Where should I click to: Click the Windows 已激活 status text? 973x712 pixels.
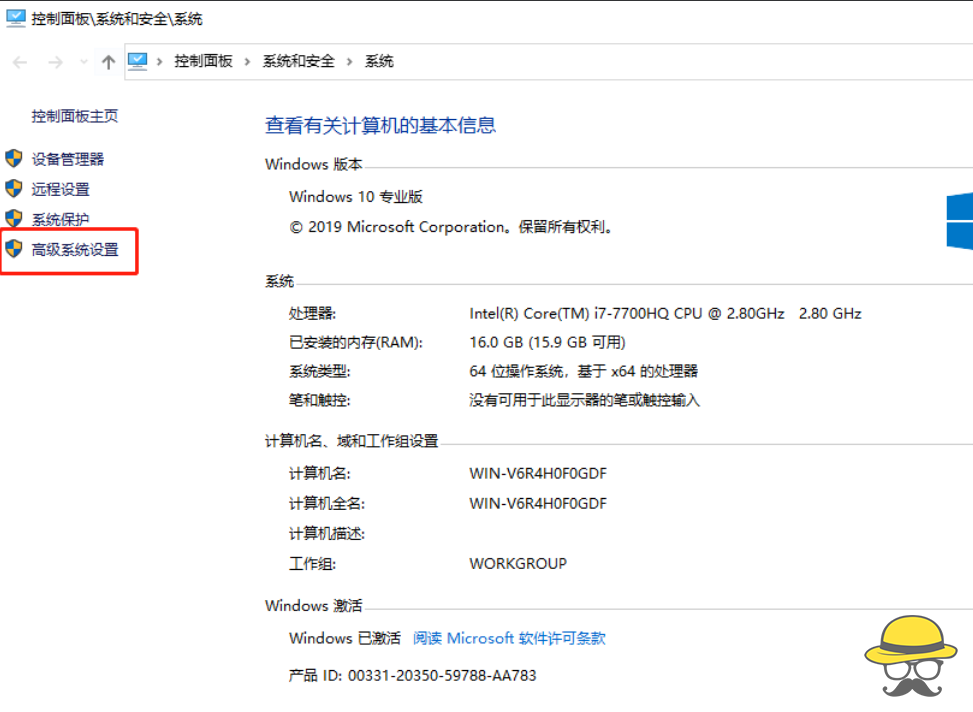click(x=345, y=638)
